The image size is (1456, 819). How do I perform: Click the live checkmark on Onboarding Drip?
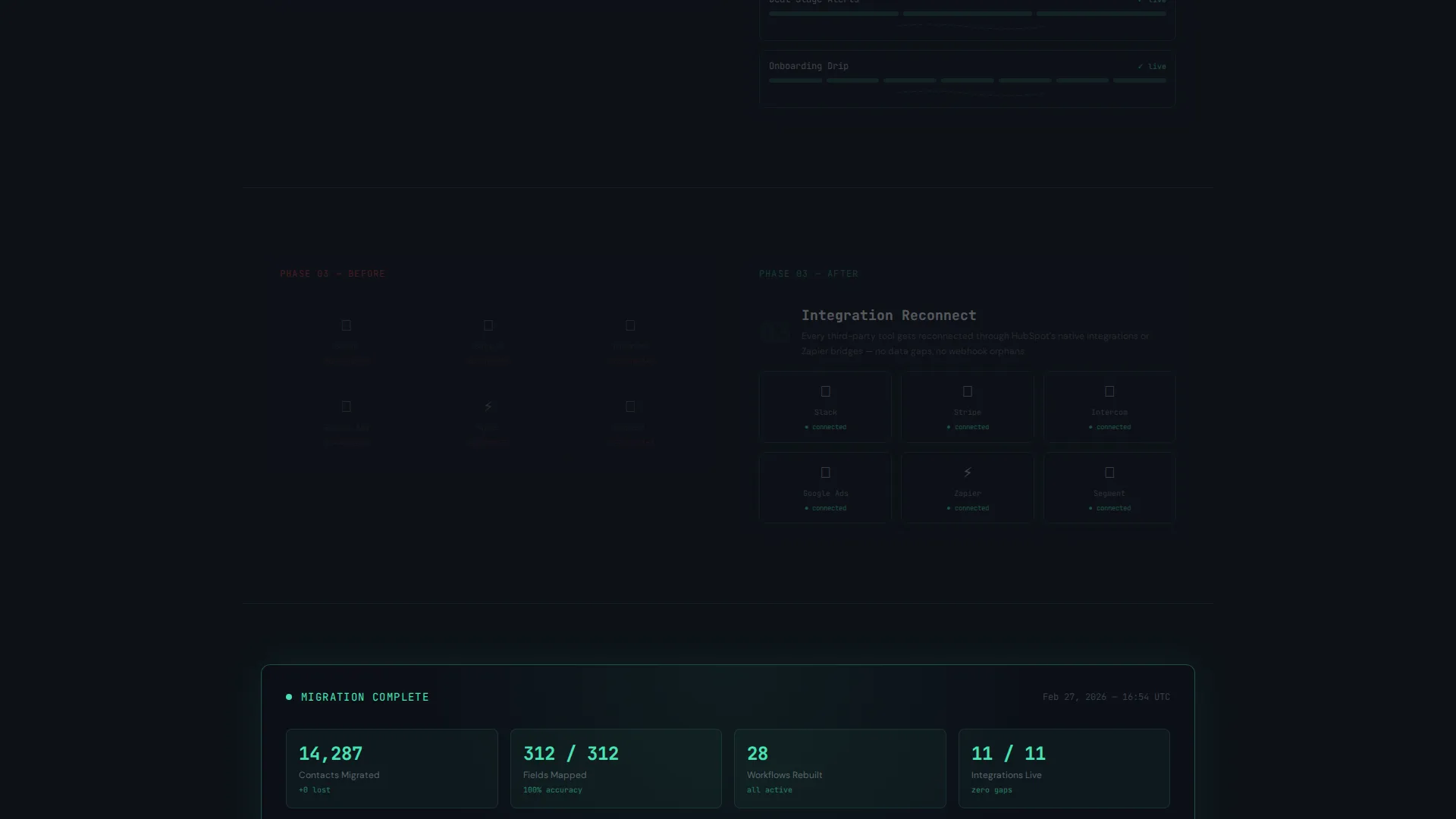1152,67
